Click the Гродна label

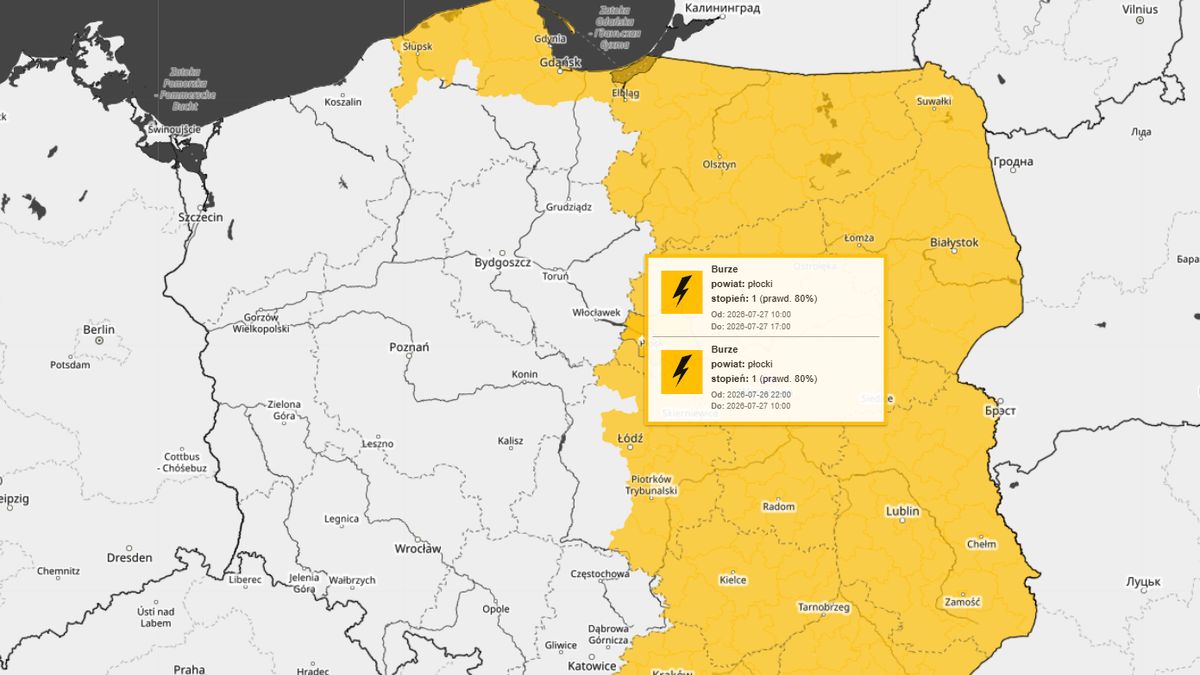(x=1014, y=162)
